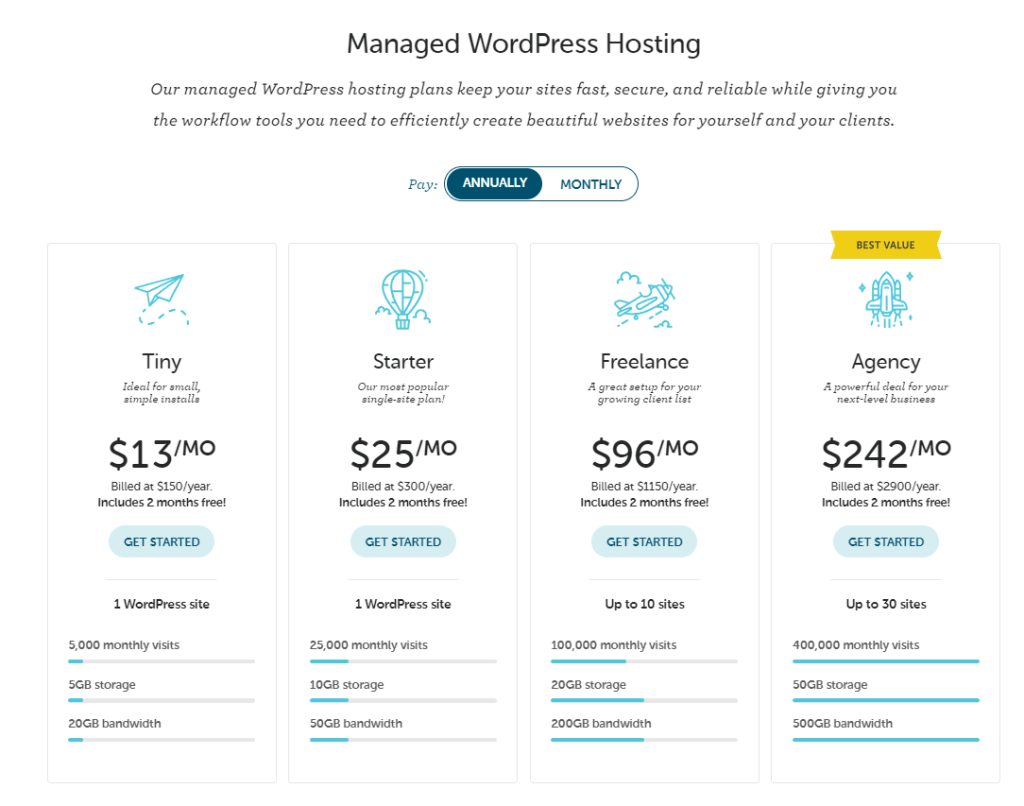1024x806 pixels.
Task: Switch billing to Monthly
Action: (x=590, y=184)
